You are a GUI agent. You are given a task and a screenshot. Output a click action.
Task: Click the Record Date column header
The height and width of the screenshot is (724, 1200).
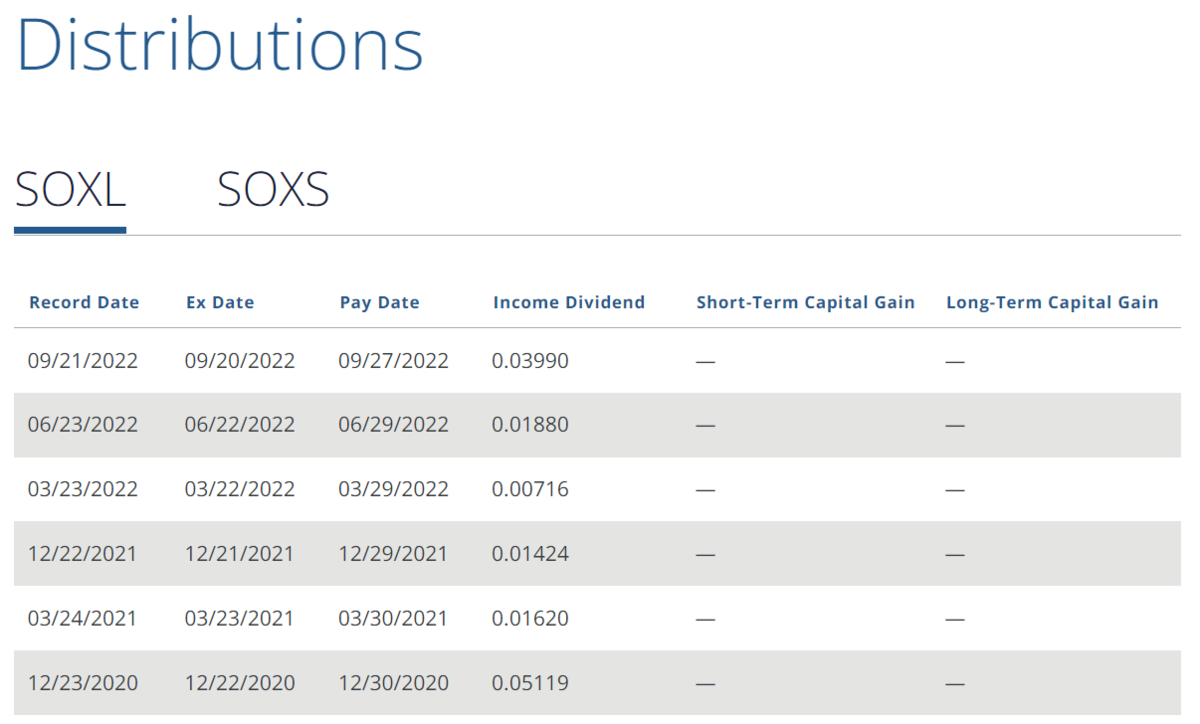tap(84, 302)
